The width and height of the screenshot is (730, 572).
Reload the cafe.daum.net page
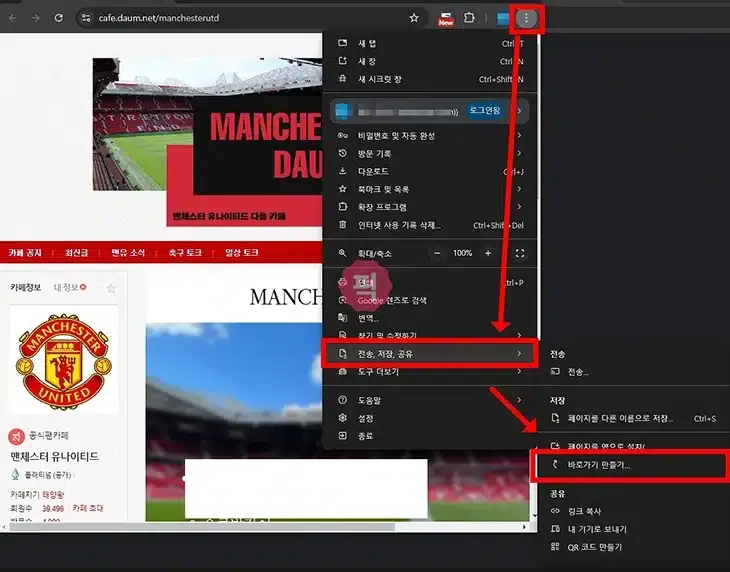tap(59, 18)
